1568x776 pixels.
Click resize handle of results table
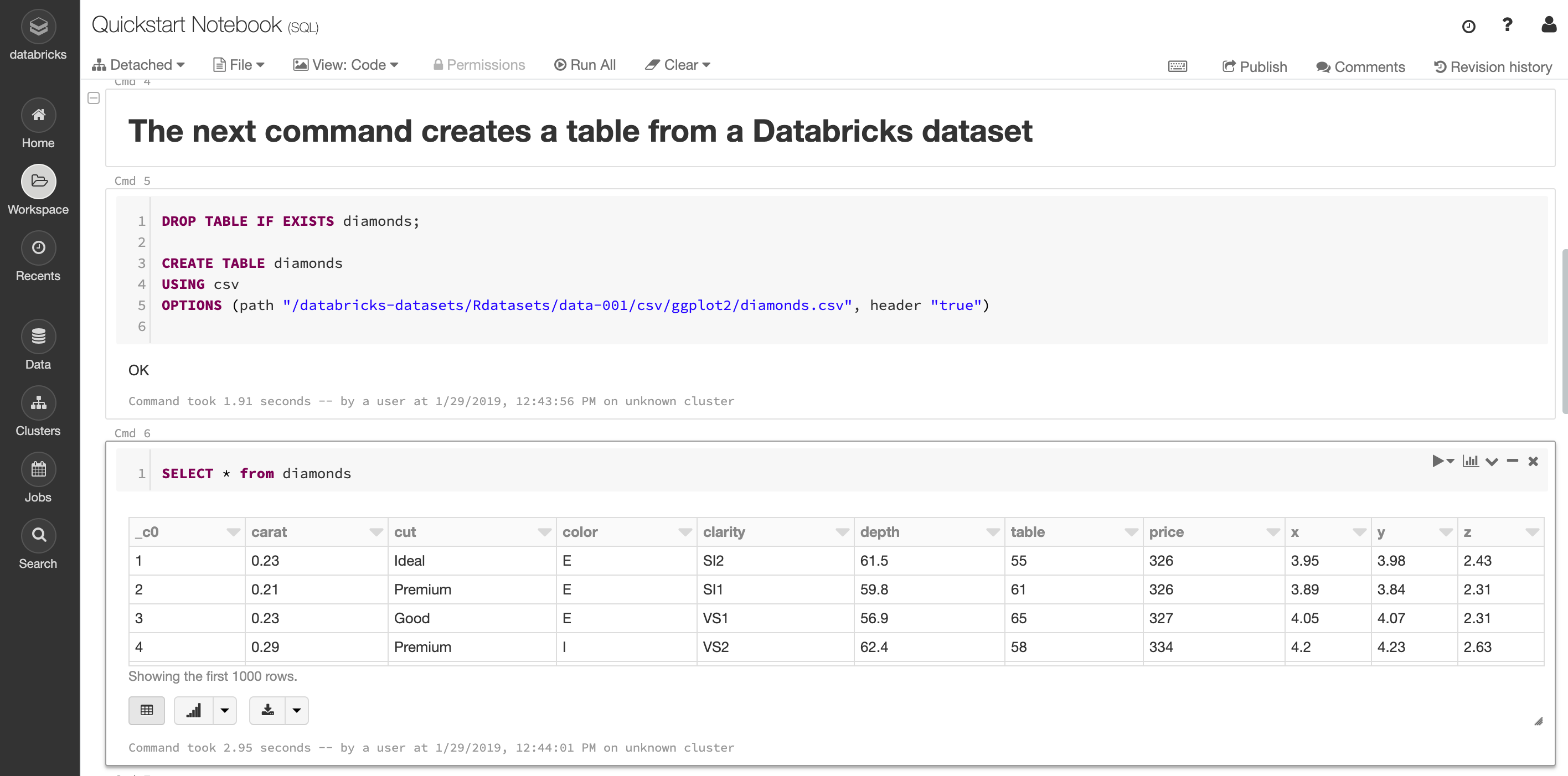[1538, 721]
